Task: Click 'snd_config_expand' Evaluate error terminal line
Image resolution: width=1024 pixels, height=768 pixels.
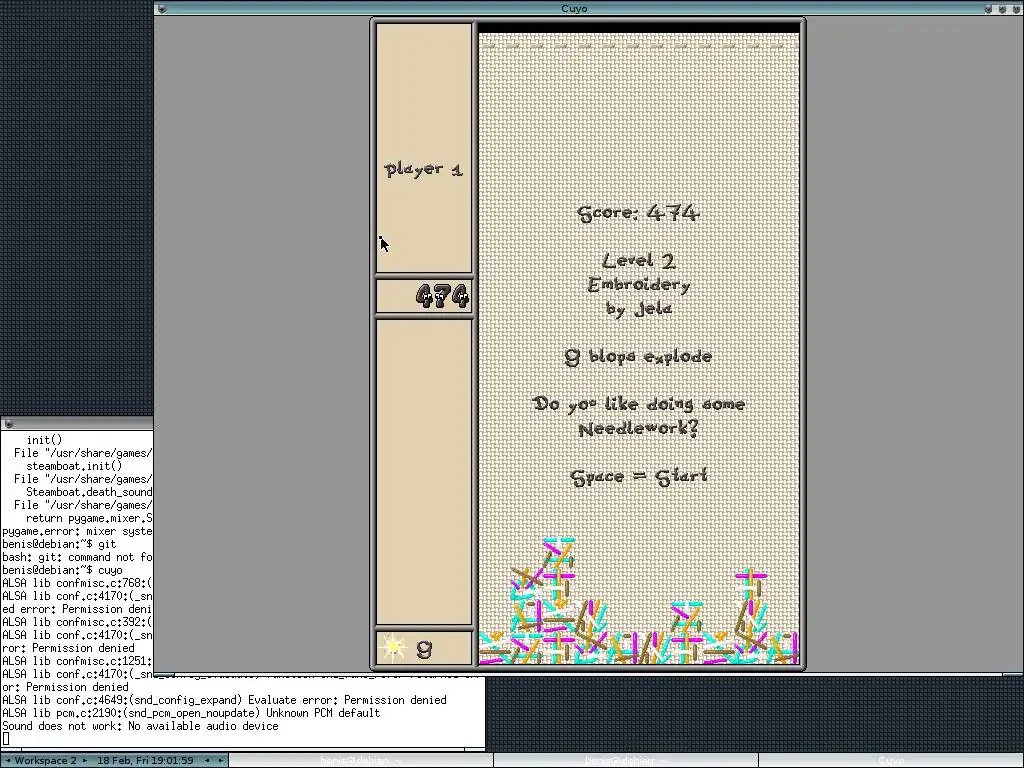Action: pos(224,700)
